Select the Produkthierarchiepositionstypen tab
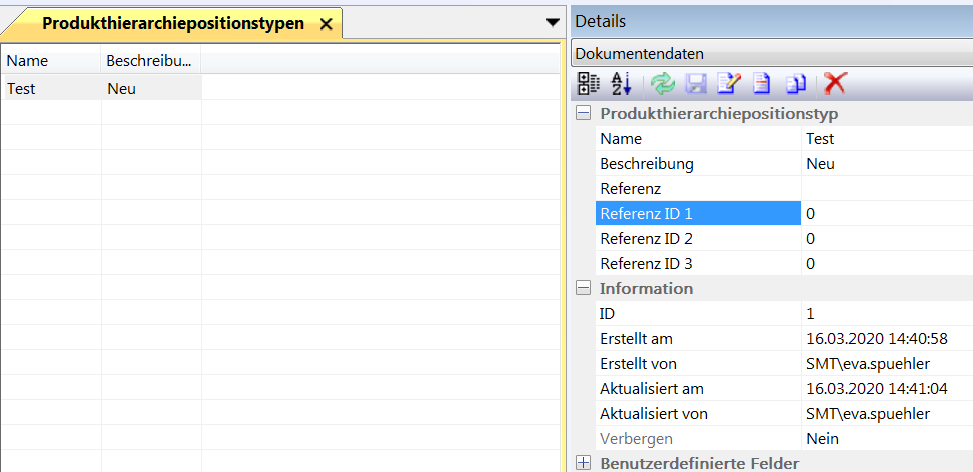The image size is (973, 472). (x=173, y=24)
